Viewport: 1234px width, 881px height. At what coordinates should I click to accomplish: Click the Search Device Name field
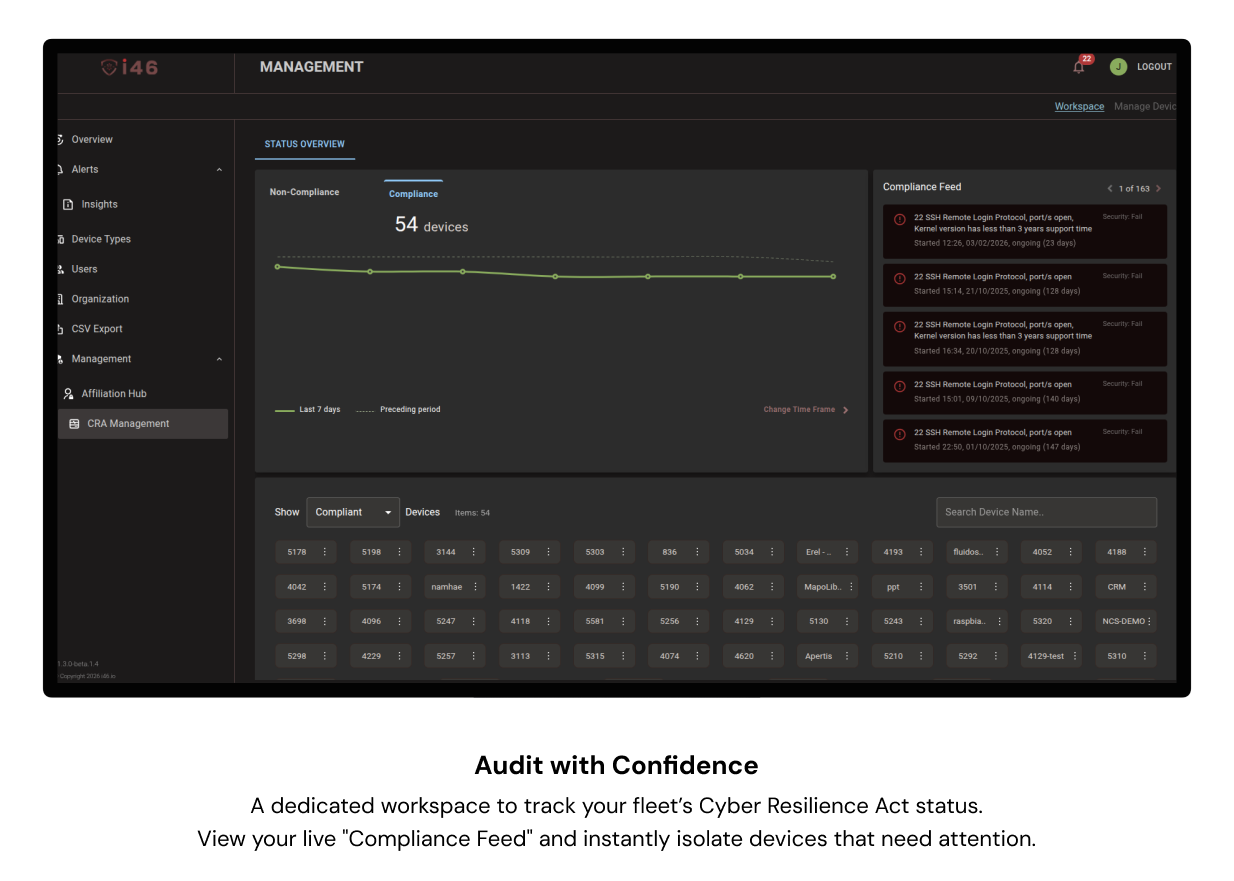pyautogui.click(x=1045, y=512)
